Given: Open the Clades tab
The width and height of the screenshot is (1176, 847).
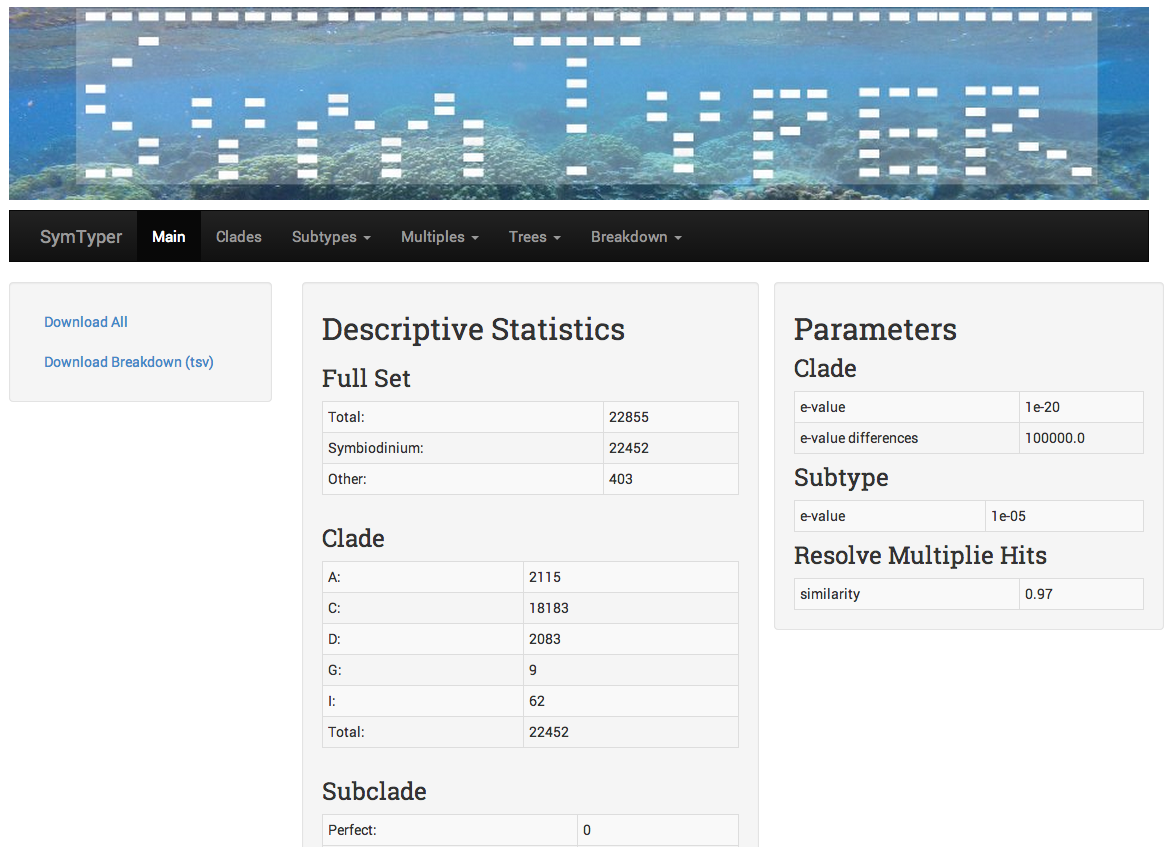Looking at the screenshot, I should tap(238, 236).
